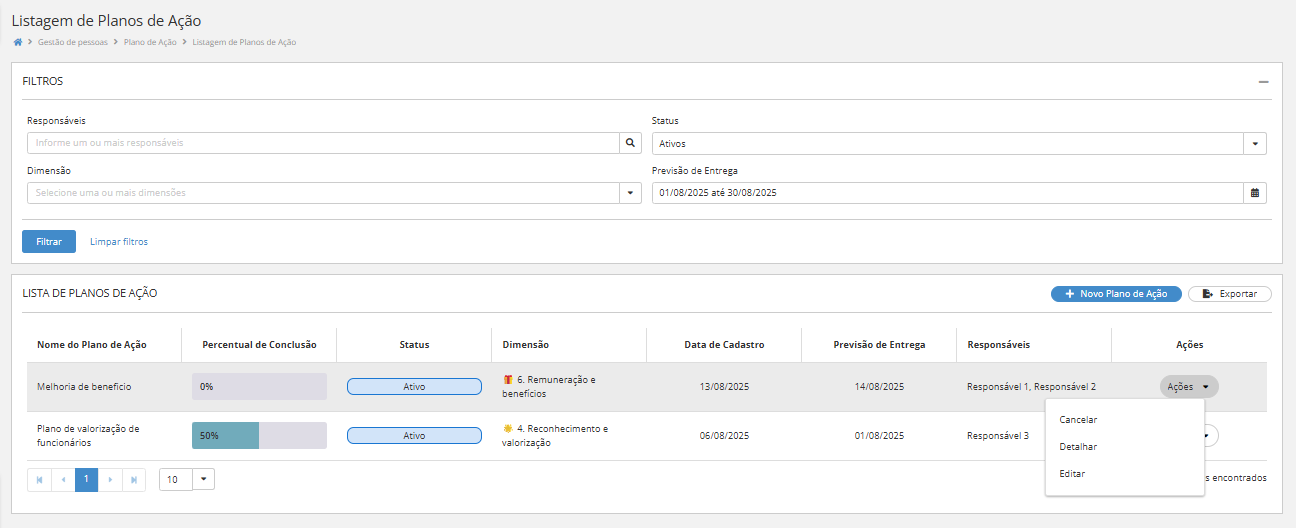The width and height of the screenshot is (1296, 528).
Task: Open the Status dropdown showing Ativos
Action: point(1255,143)
